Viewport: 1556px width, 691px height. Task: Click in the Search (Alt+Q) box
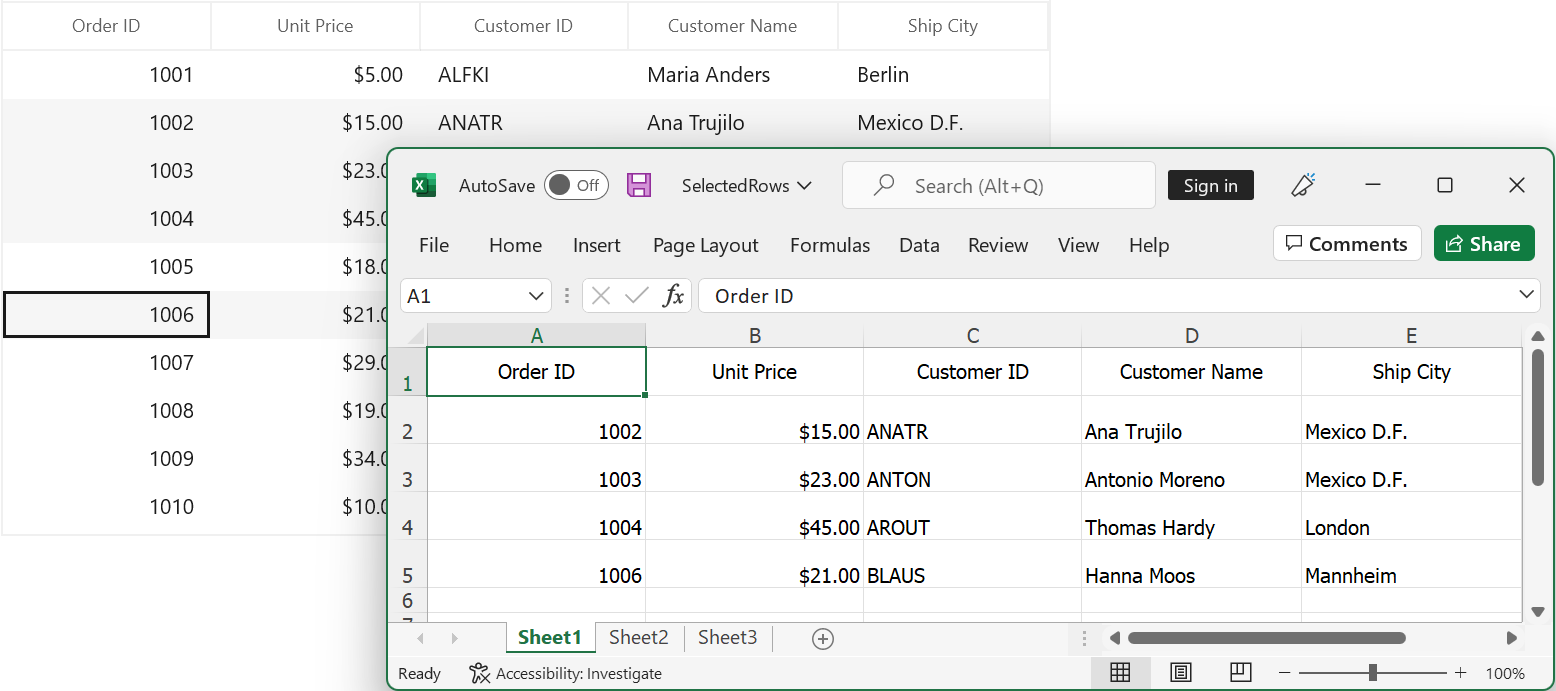point(999,185)
